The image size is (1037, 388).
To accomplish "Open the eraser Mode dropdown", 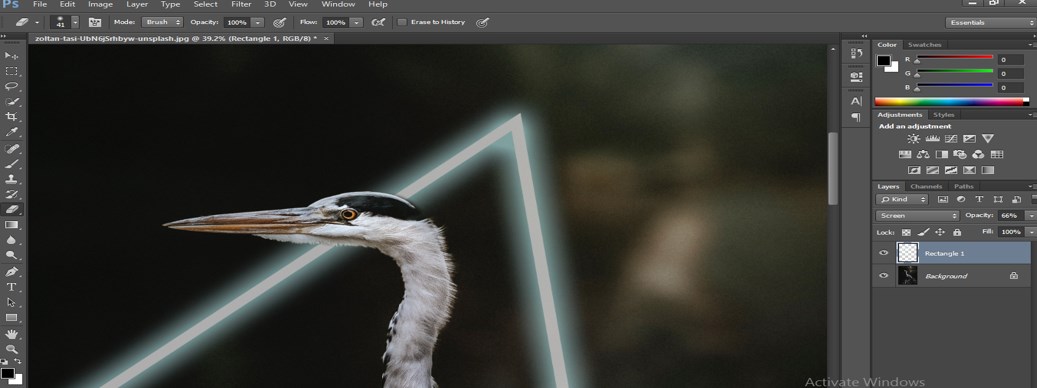I will [162, 22].
